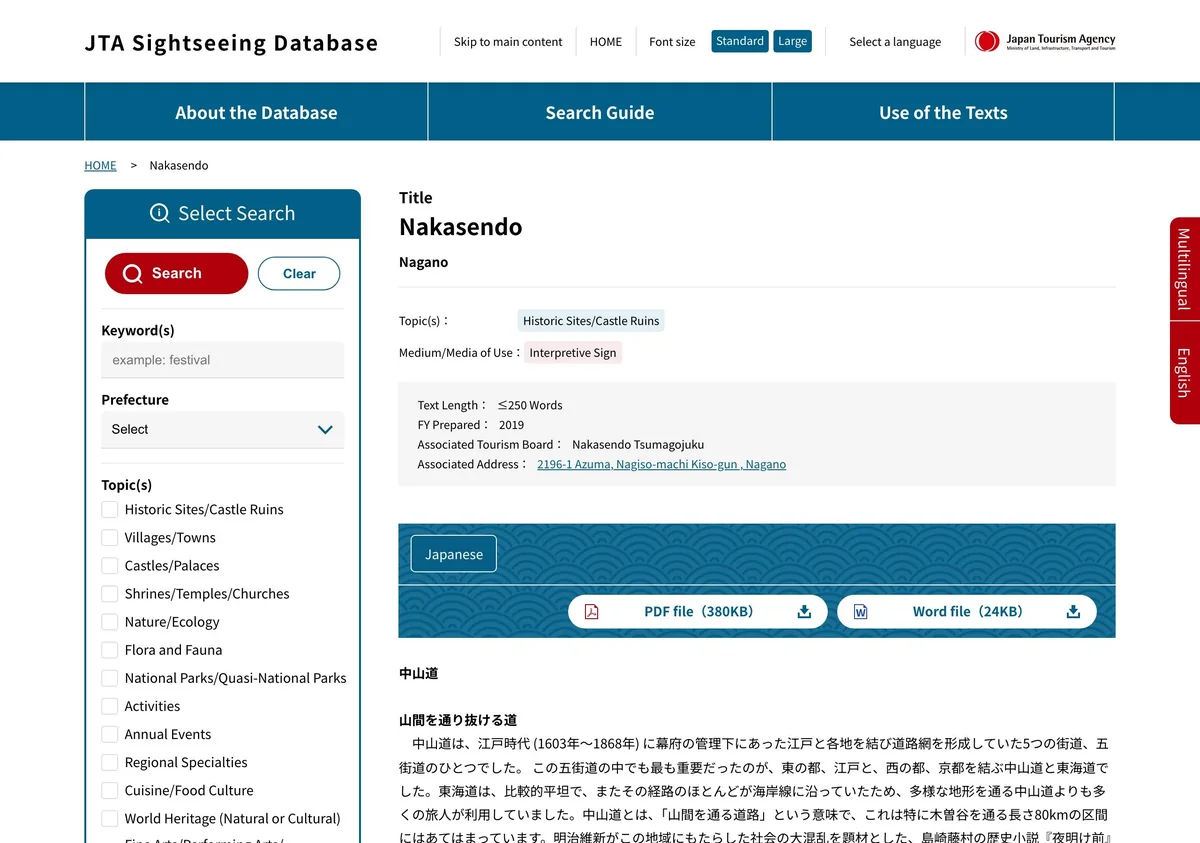
Task: Click the Historic Sites/Castle Ruins topic tag
Action: click(591, 321)
